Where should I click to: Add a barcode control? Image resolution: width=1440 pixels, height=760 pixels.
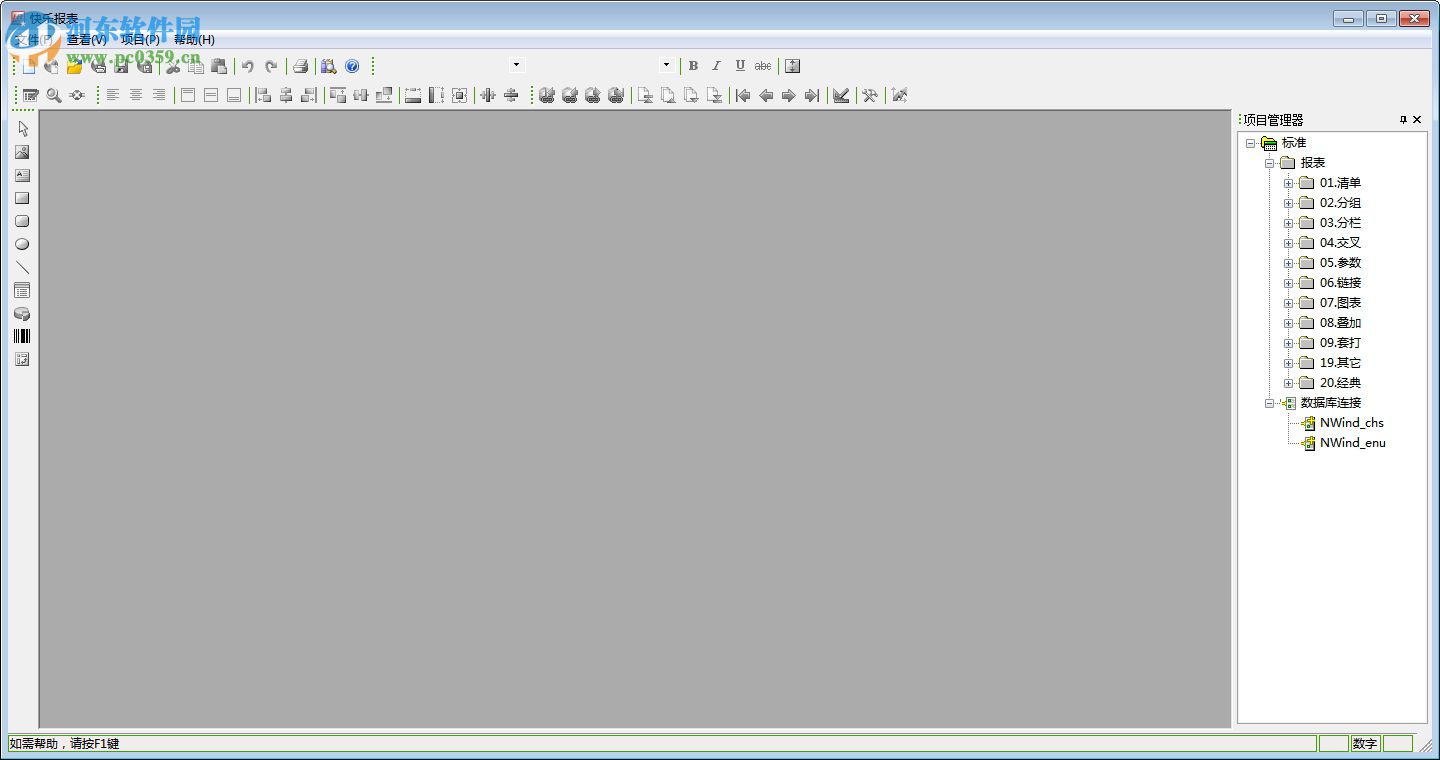coord(22,336)
